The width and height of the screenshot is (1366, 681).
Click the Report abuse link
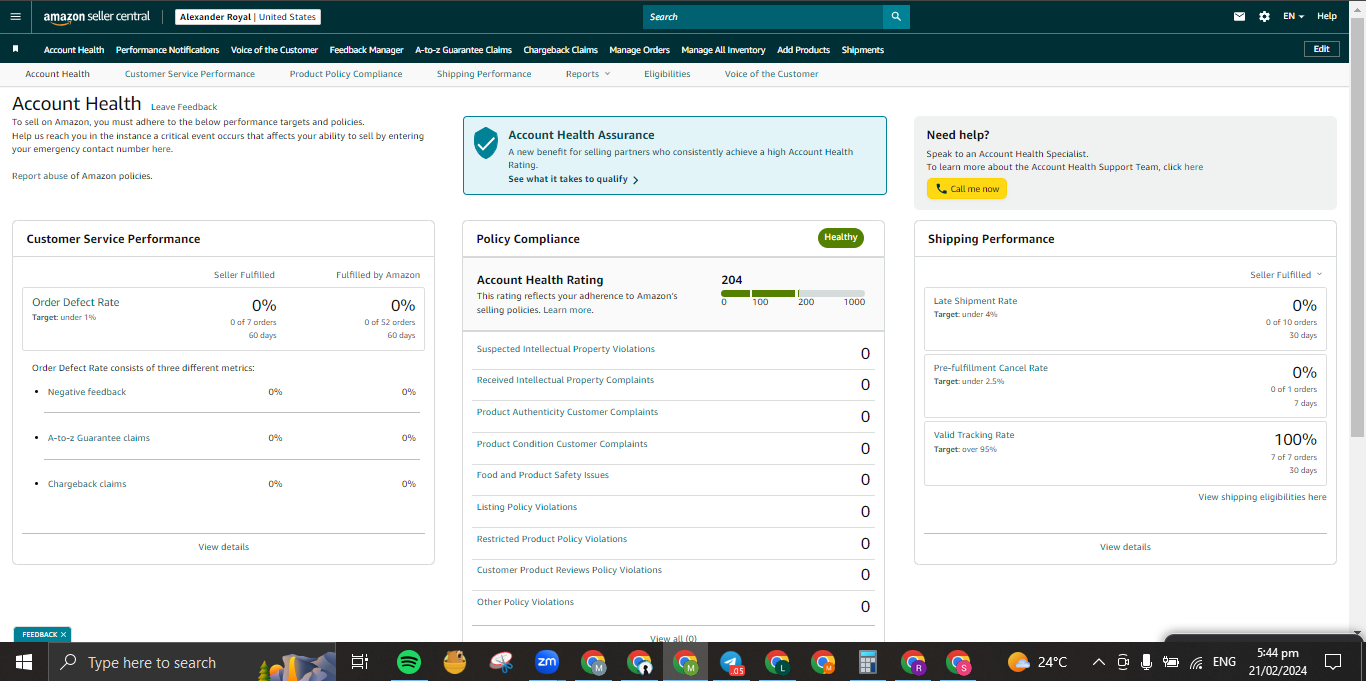click(x=40, y=176)
